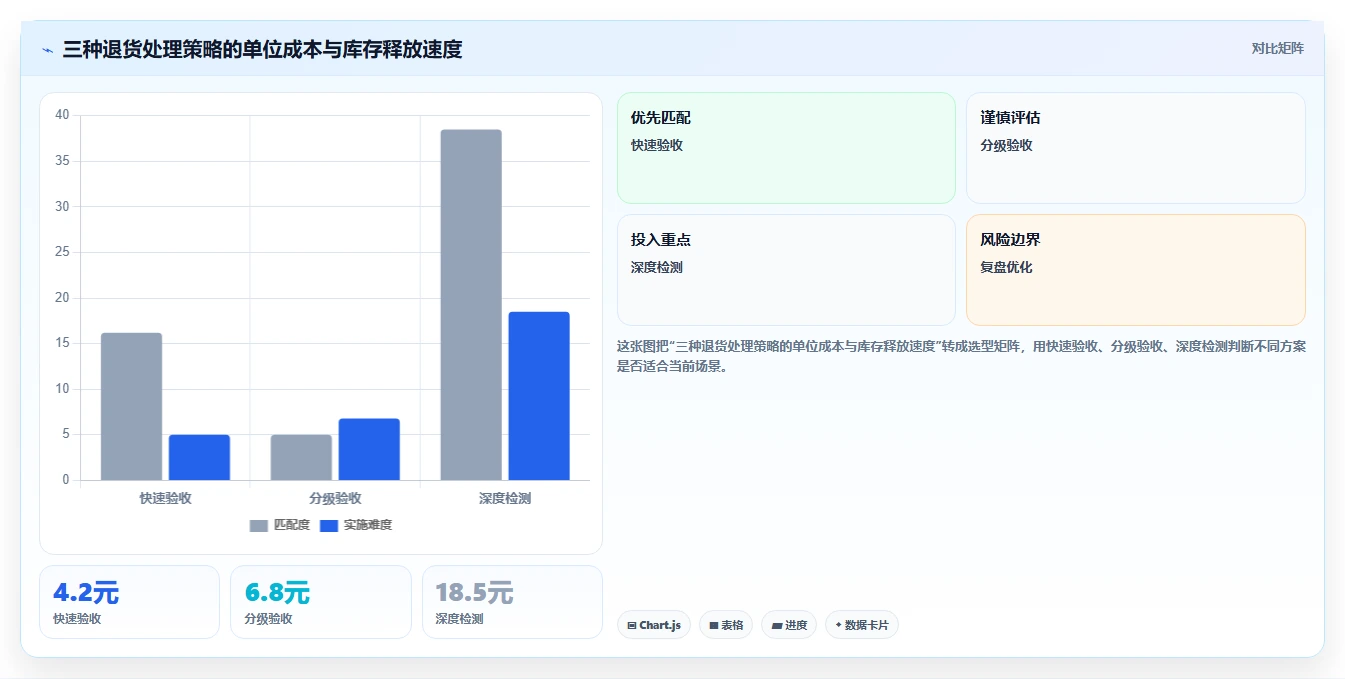Image resolution: width=1345 pixels, height=679 pixels.
Task: Click the y-axis value 40
Action: pos(62,115)
